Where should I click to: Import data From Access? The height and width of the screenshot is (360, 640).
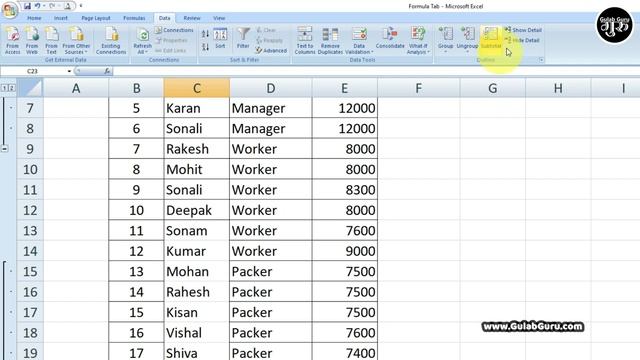tap(13, 40)
